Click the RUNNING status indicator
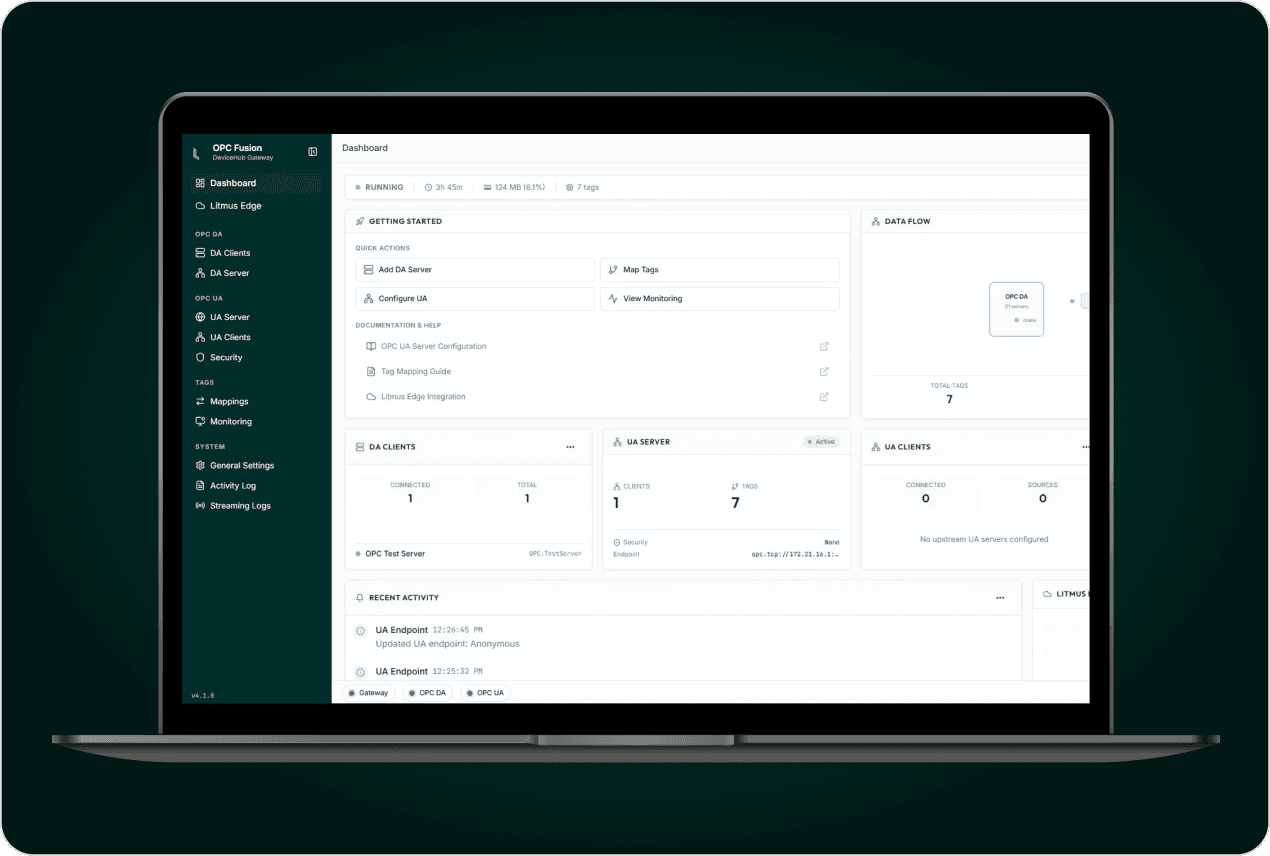Screen dimensions: 1270x856 379,187
